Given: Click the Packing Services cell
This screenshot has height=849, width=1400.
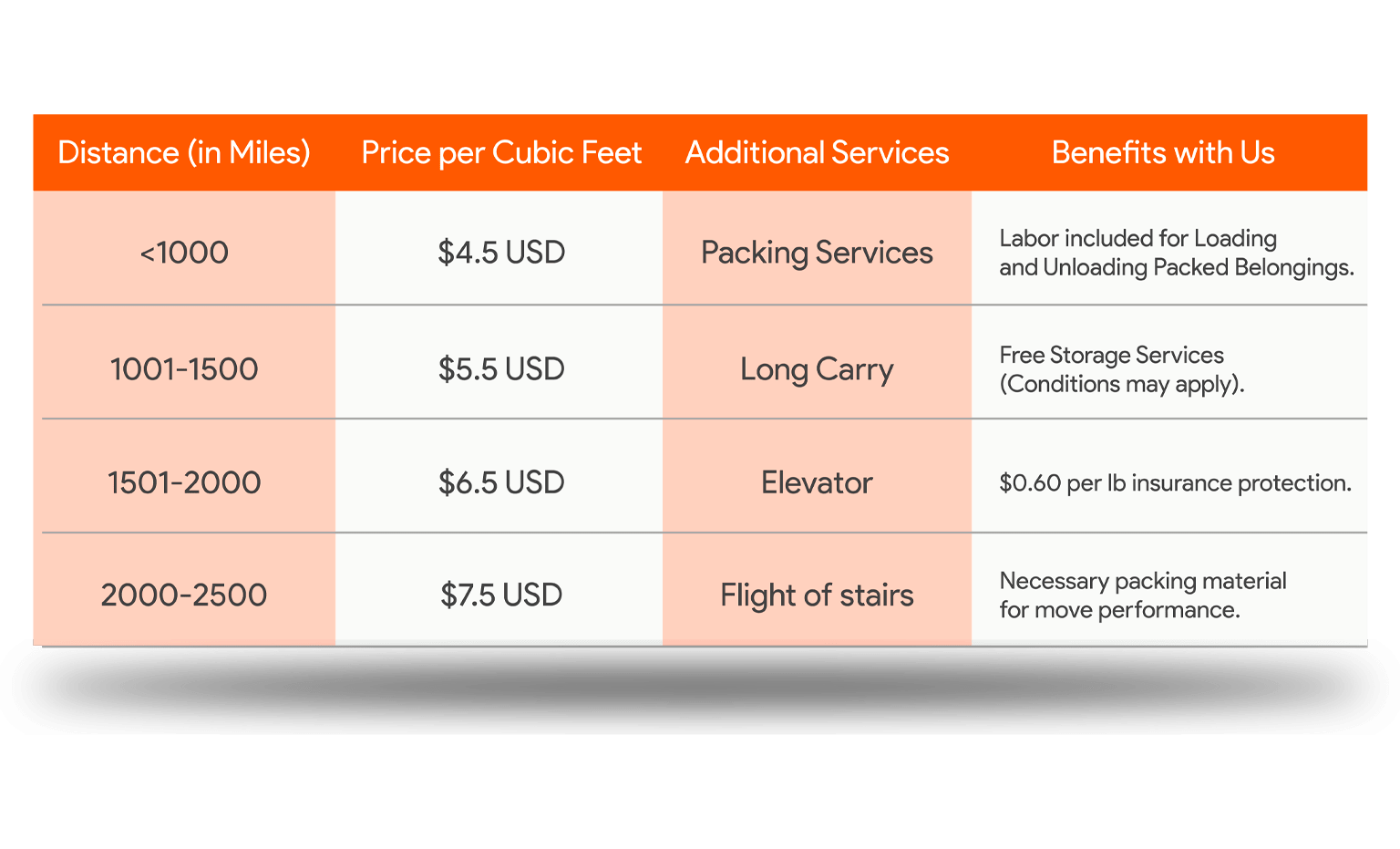Looking at the screenshot, I should click(817, 254).
